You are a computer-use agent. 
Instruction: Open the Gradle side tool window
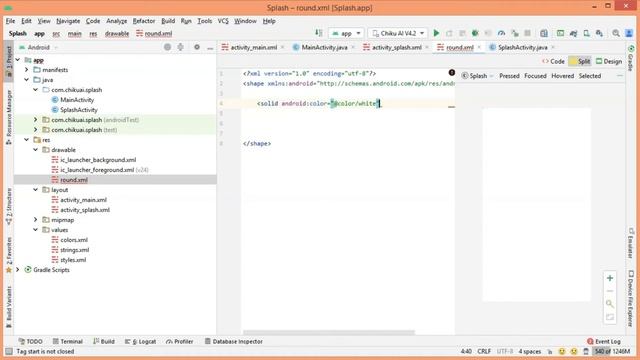pyautogui.click(x=631, y=59)
